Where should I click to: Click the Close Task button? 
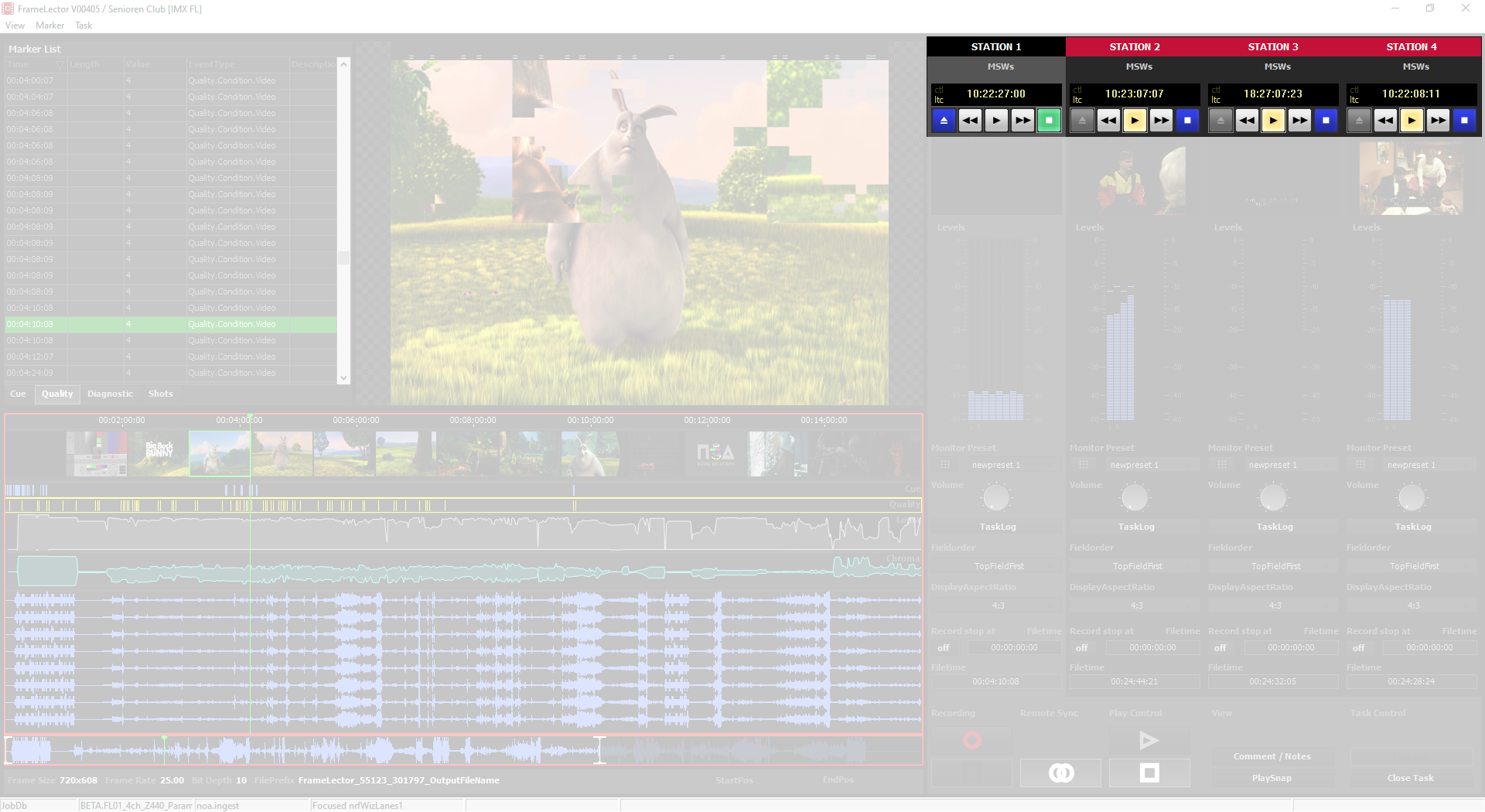point(1411,778)
